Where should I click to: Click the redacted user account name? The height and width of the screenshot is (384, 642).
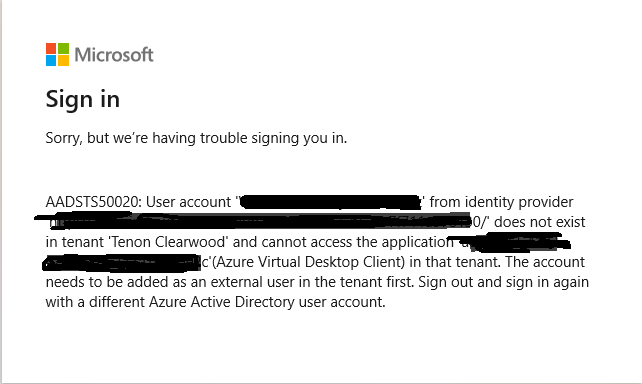[330, 202]
